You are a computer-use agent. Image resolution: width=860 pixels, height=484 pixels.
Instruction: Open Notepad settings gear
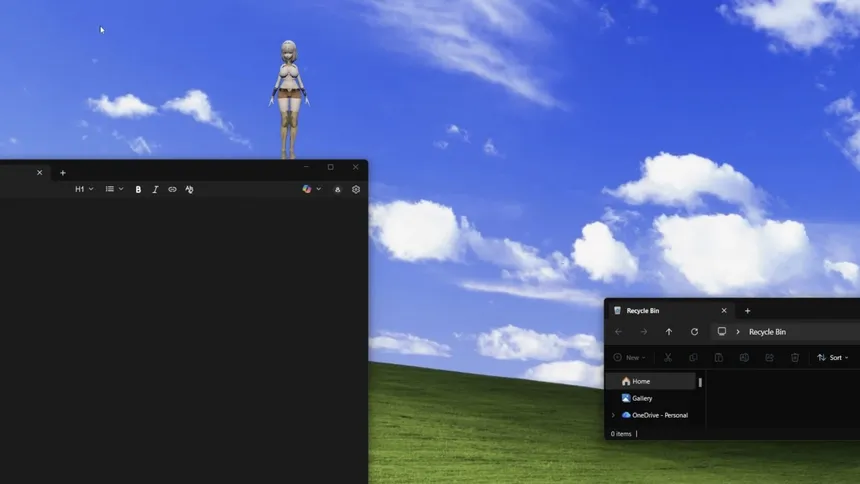356,189
